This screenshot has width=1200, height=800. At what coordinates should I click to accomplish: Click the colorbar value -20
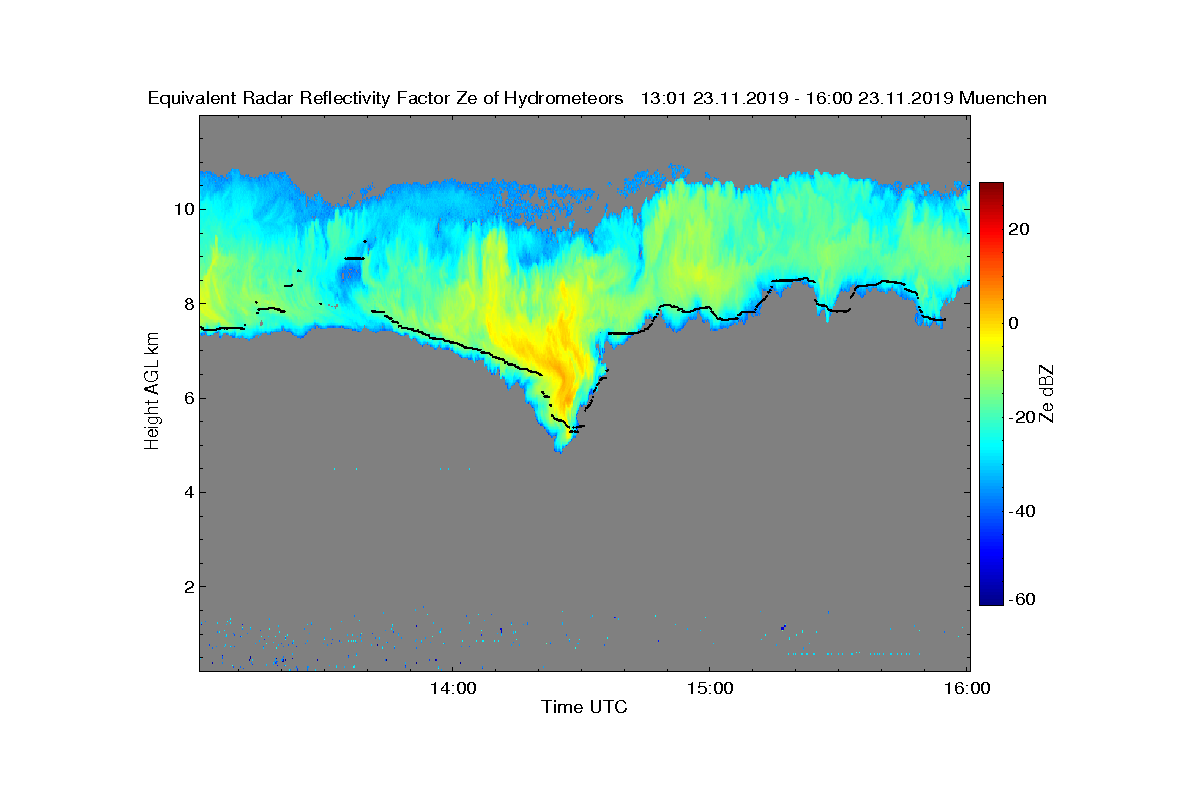1022,417
